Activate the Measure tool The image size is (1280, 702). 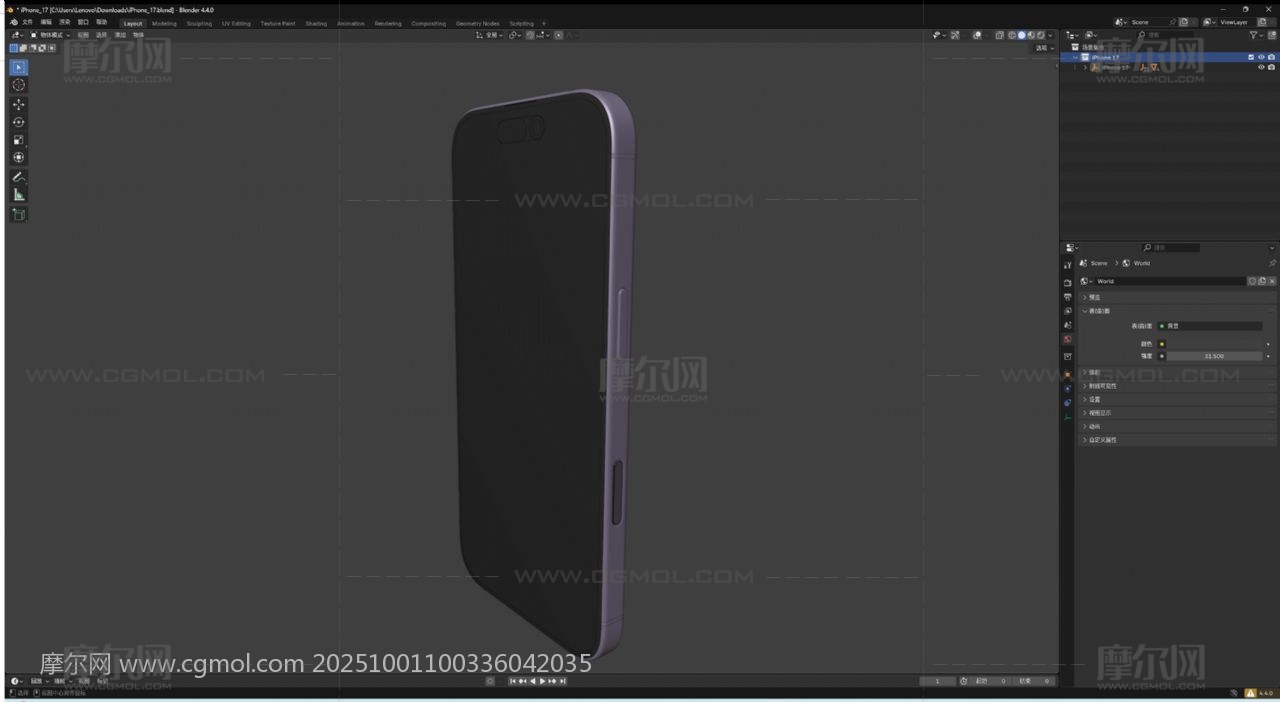(19, 195)
